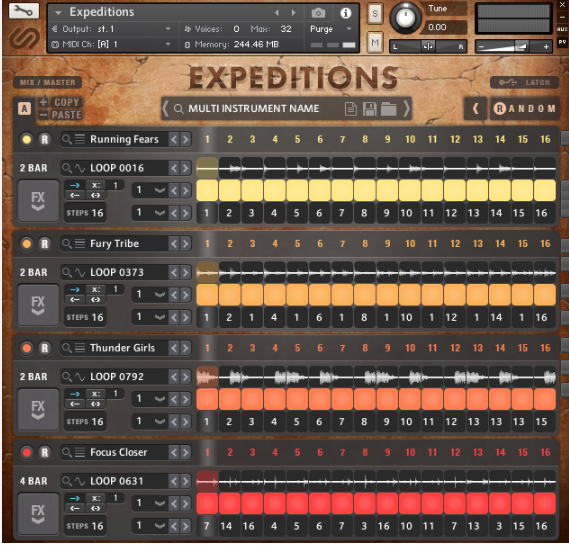Open the FX panel for Thunder Girls
Image resolution: width=569 pixels, height=554 pixels.
pos(38,409)
